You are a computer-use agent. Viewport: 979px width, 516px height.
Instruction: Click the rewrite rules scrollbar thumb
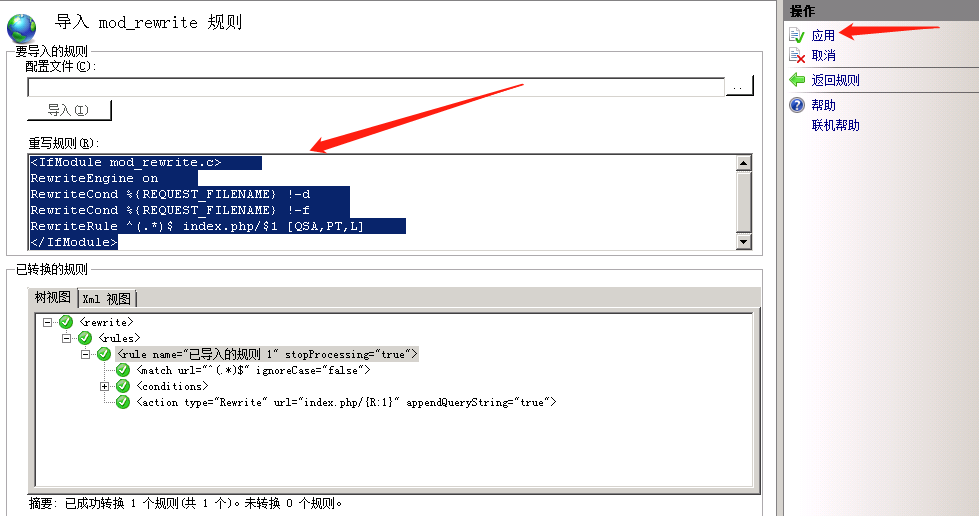pos(743,202)
